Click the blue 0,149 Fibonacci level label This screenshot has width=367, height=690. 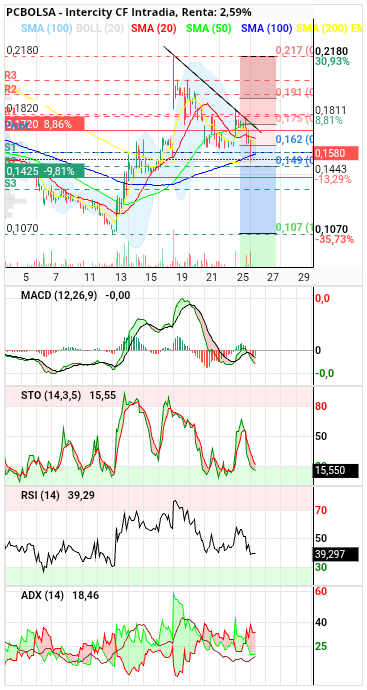coord(294,161)
